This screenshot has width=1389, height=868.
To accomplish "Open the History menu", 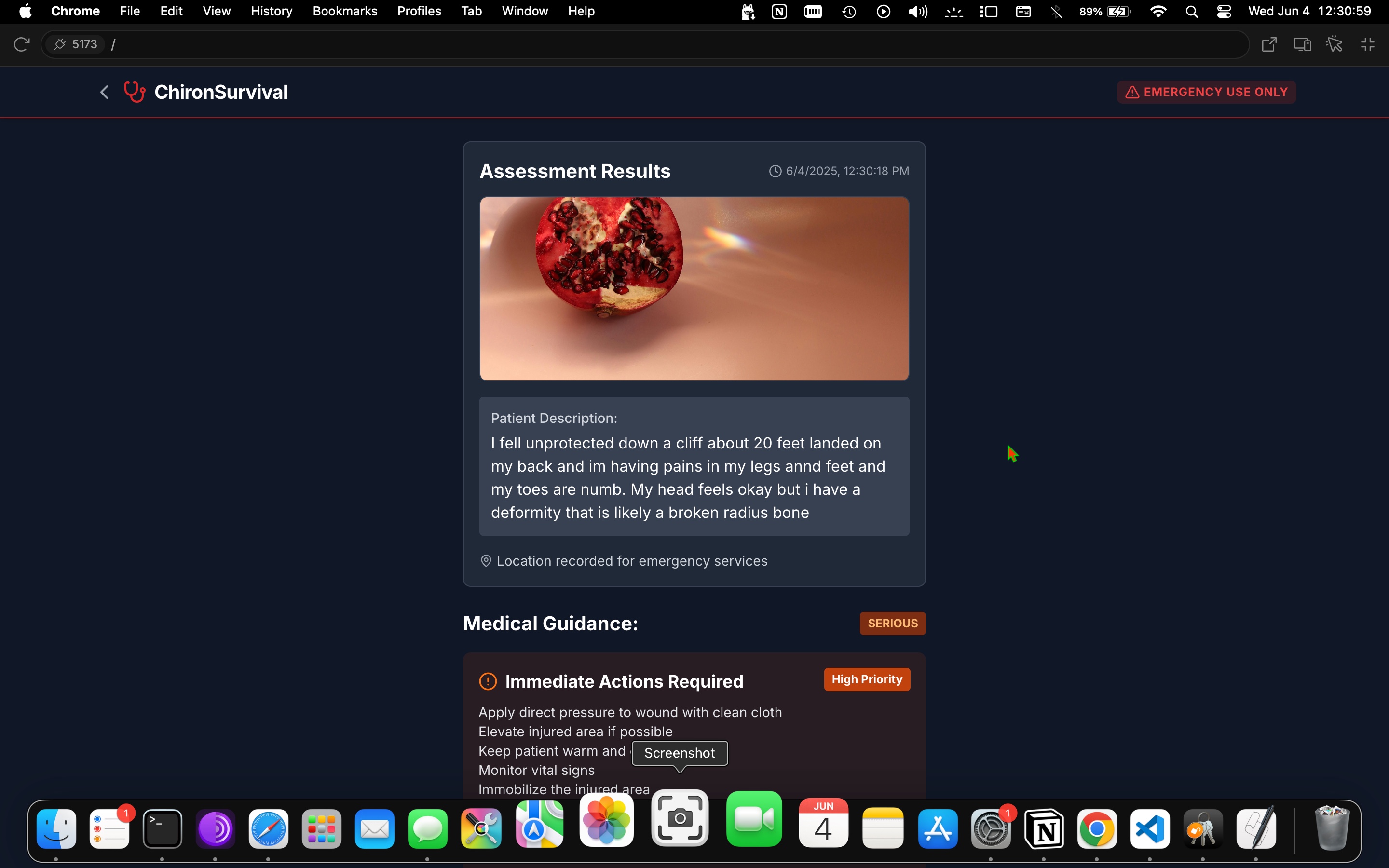I will pyautogui.click(x=272, y=12).
